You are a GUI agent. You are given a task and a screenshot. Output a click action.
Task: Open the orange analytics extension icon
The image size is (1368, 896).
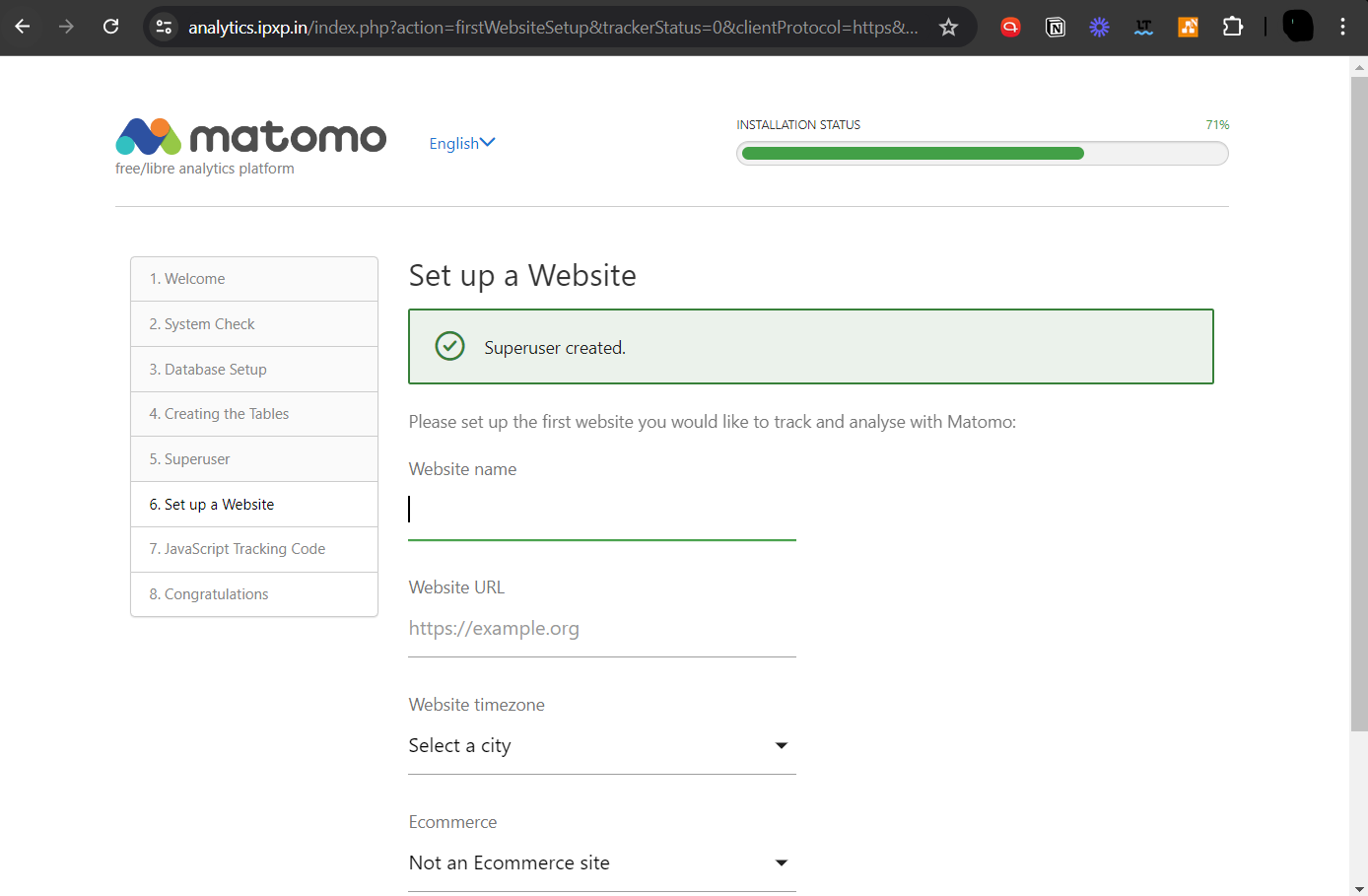[x=1188, y=27]
